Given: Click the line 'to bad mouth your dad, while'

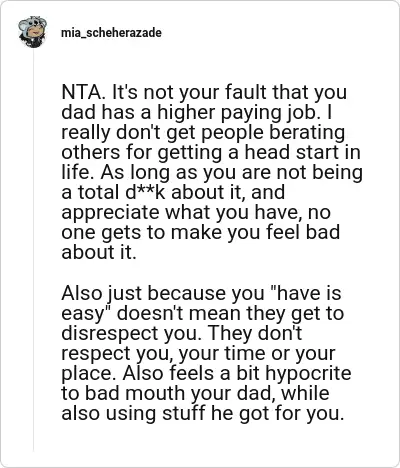Looking at the screenshot, I should pyautogui.click(x=195, y=393).
